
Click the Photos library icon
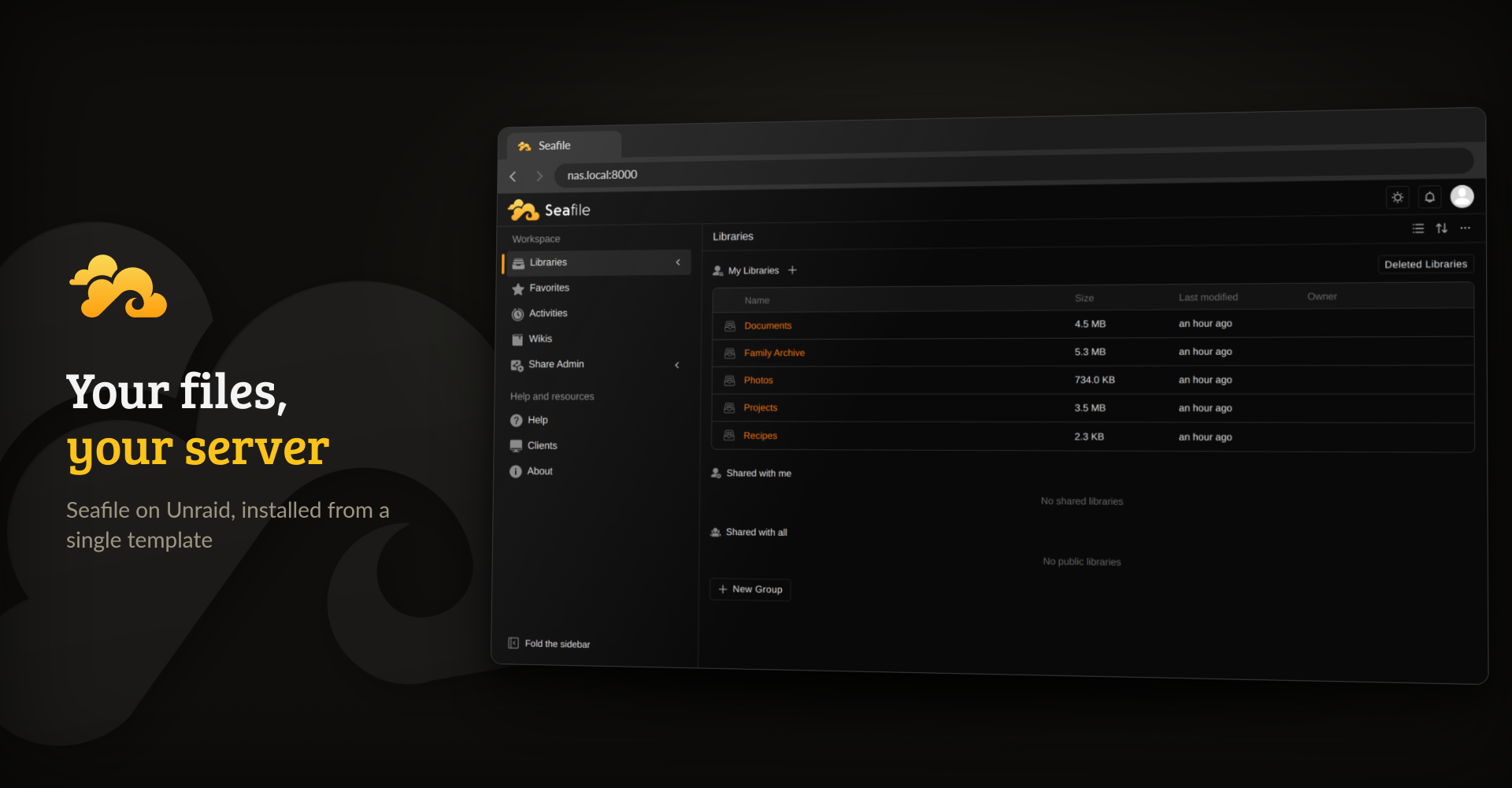click(x=729, y=381)
